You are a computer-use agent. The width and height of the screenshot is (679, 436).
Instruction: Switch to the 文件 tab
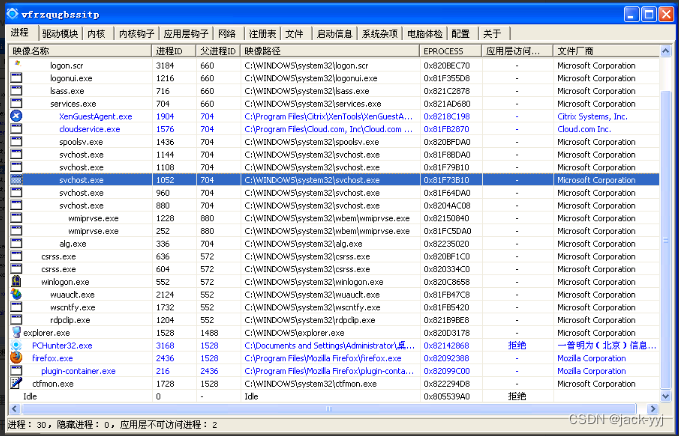tap(294, 34)
